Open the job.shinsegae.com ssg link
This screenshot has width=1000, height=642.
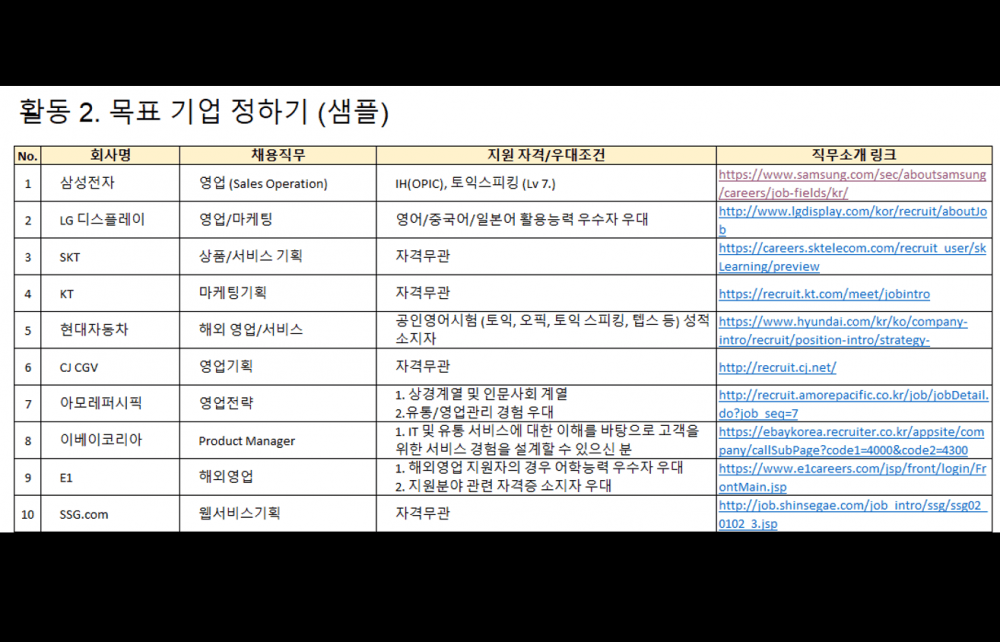click(853, 514)
